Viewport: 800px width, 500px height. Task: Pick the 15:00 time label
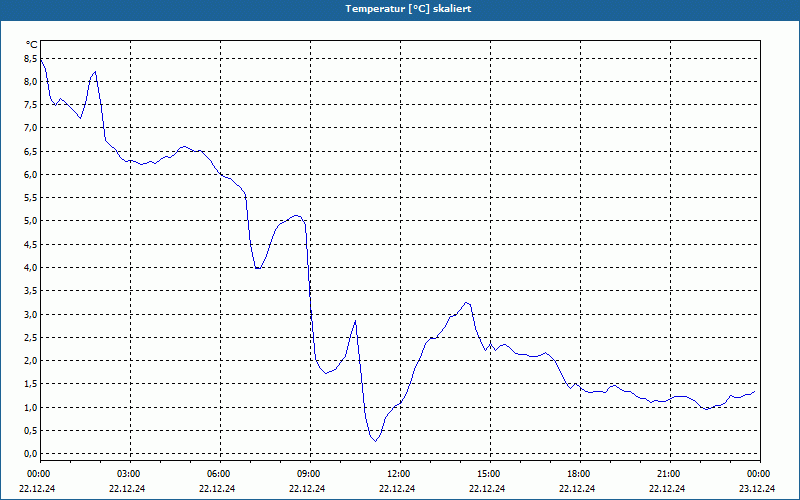click(x=490, y=474)
